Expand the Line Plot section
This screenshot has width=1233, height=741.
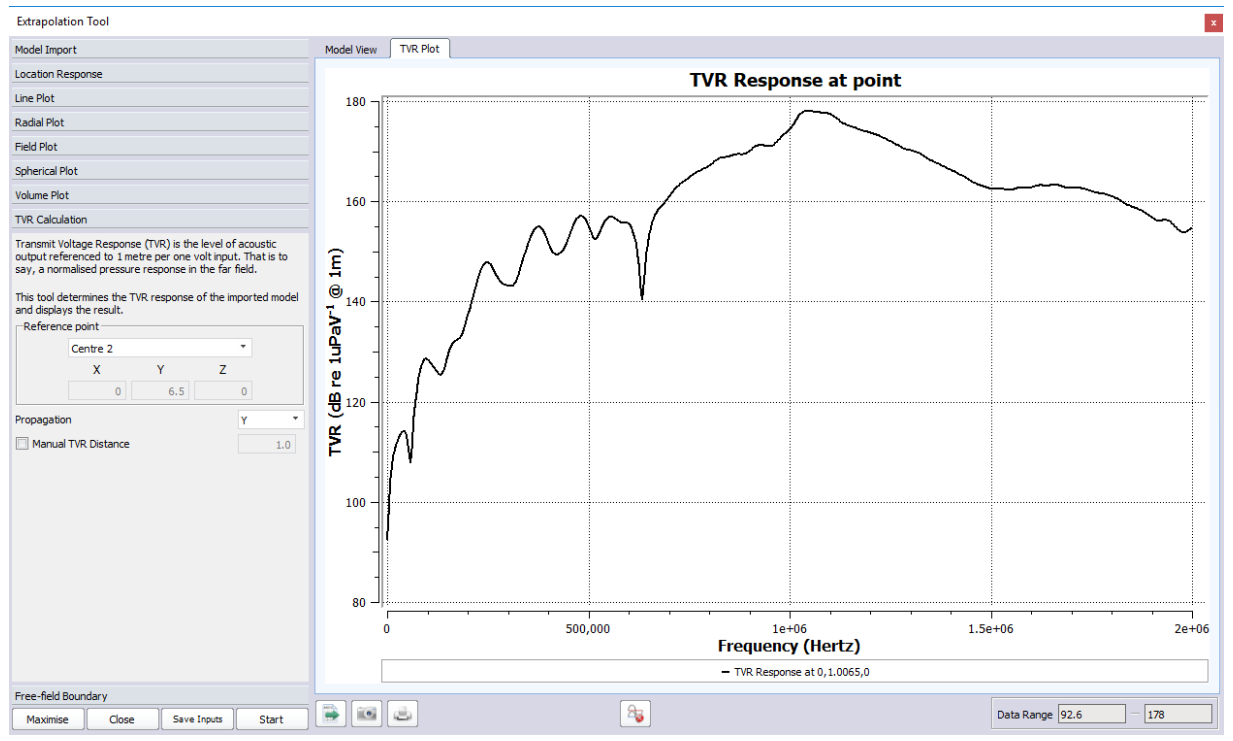pyautogui.click(x=160, y=98)
